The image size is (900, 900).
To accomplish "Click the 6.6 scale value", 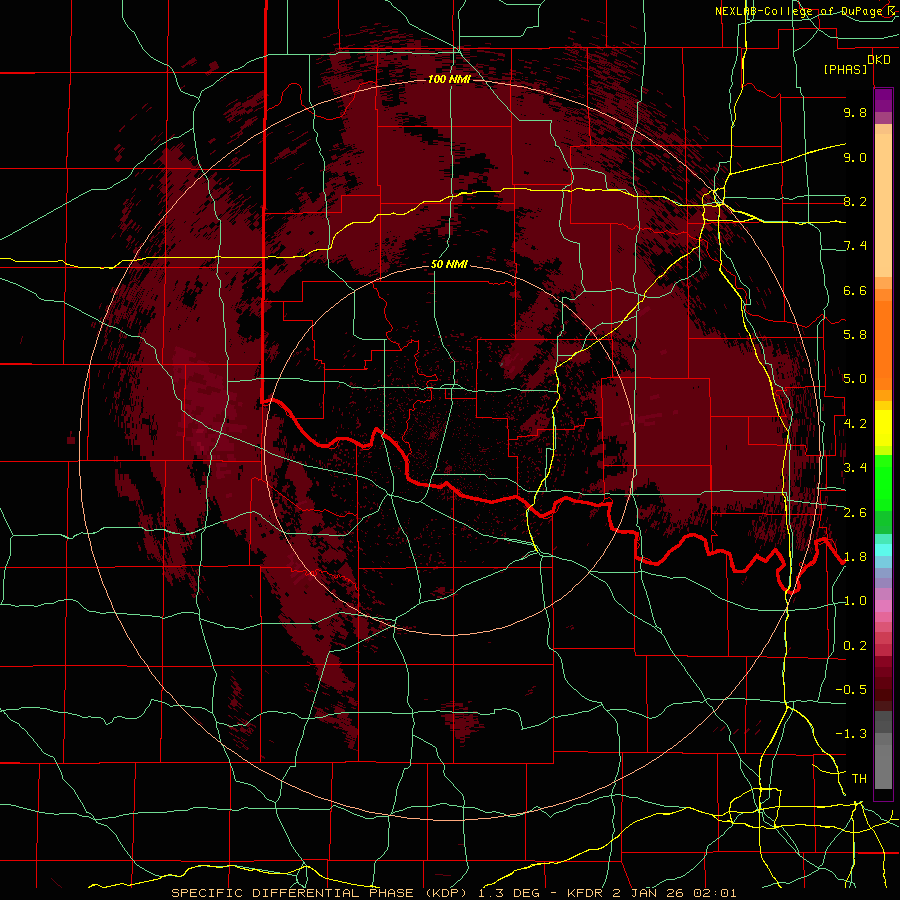I will [855, 290].
